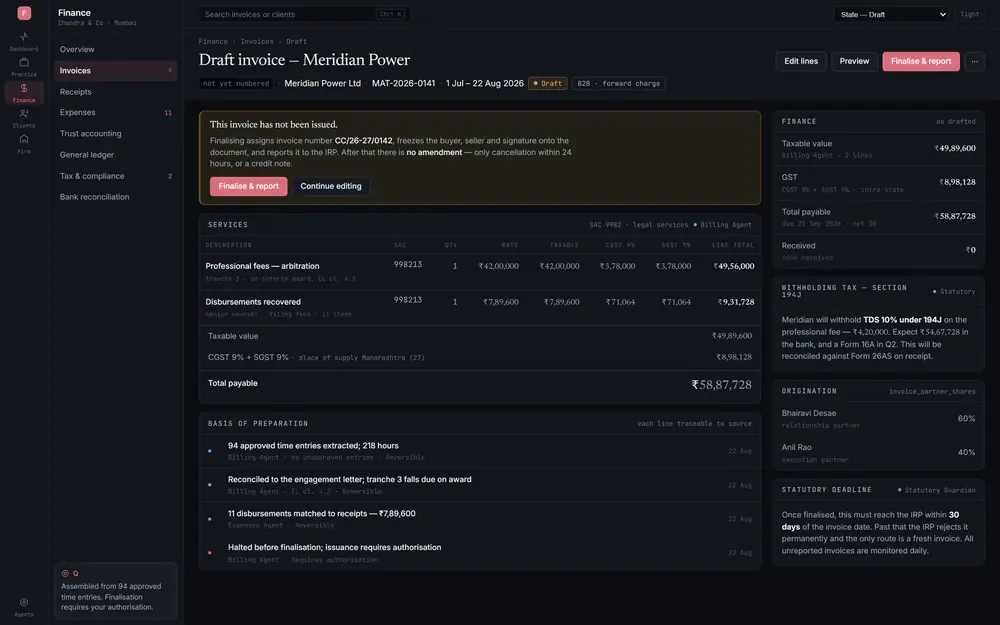
Task: Open the Practice briefcase icon
Action: point(24,66)
